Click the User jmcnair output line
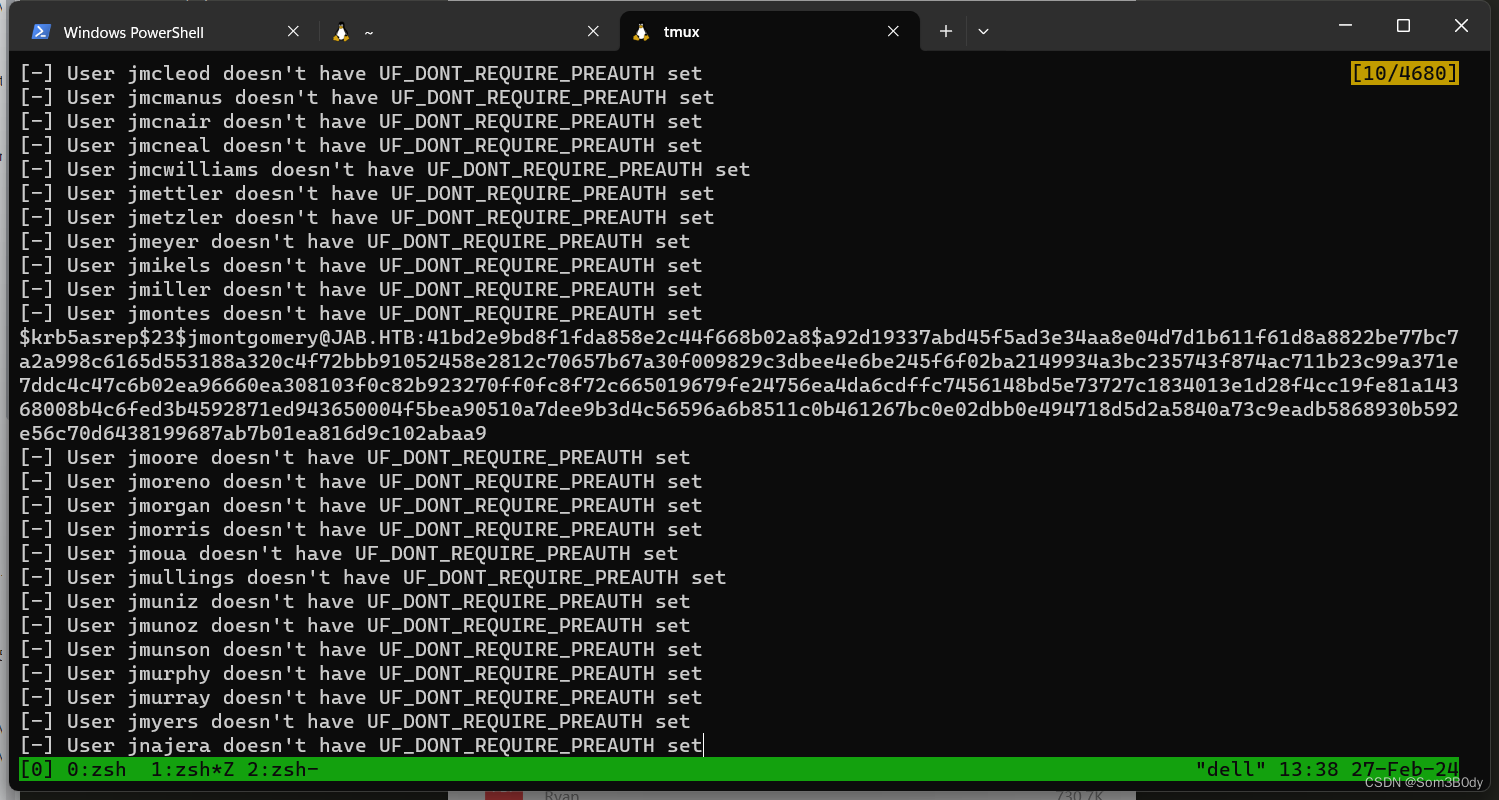 click(361, 121)
